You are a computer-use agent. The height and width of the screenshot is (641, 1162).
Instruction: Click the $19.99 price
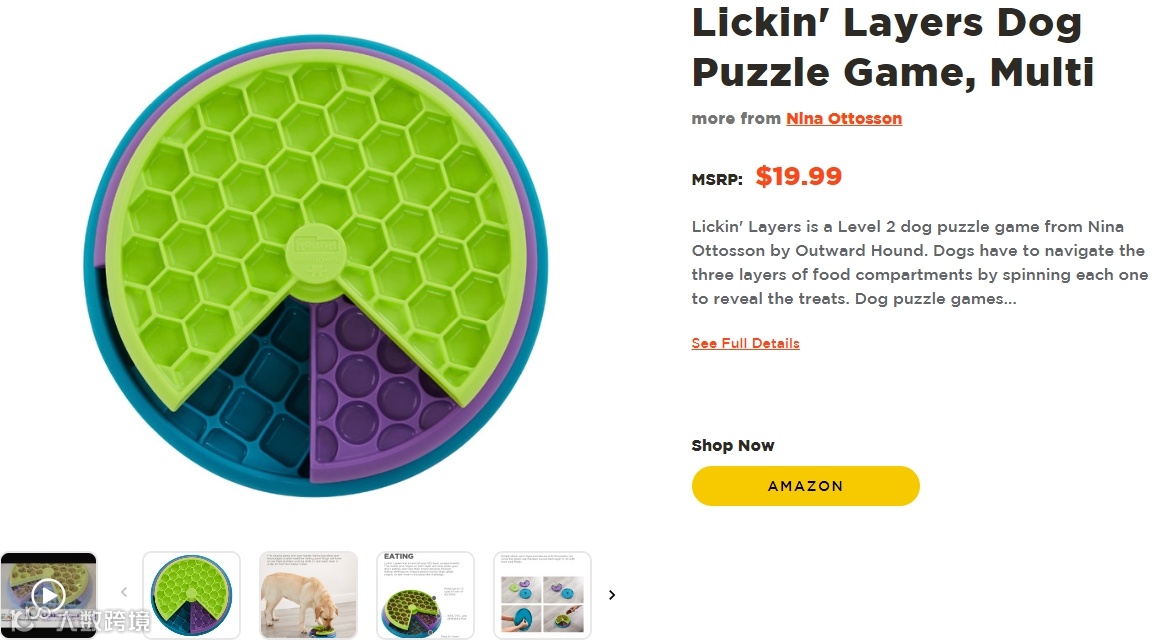(798, 177)
